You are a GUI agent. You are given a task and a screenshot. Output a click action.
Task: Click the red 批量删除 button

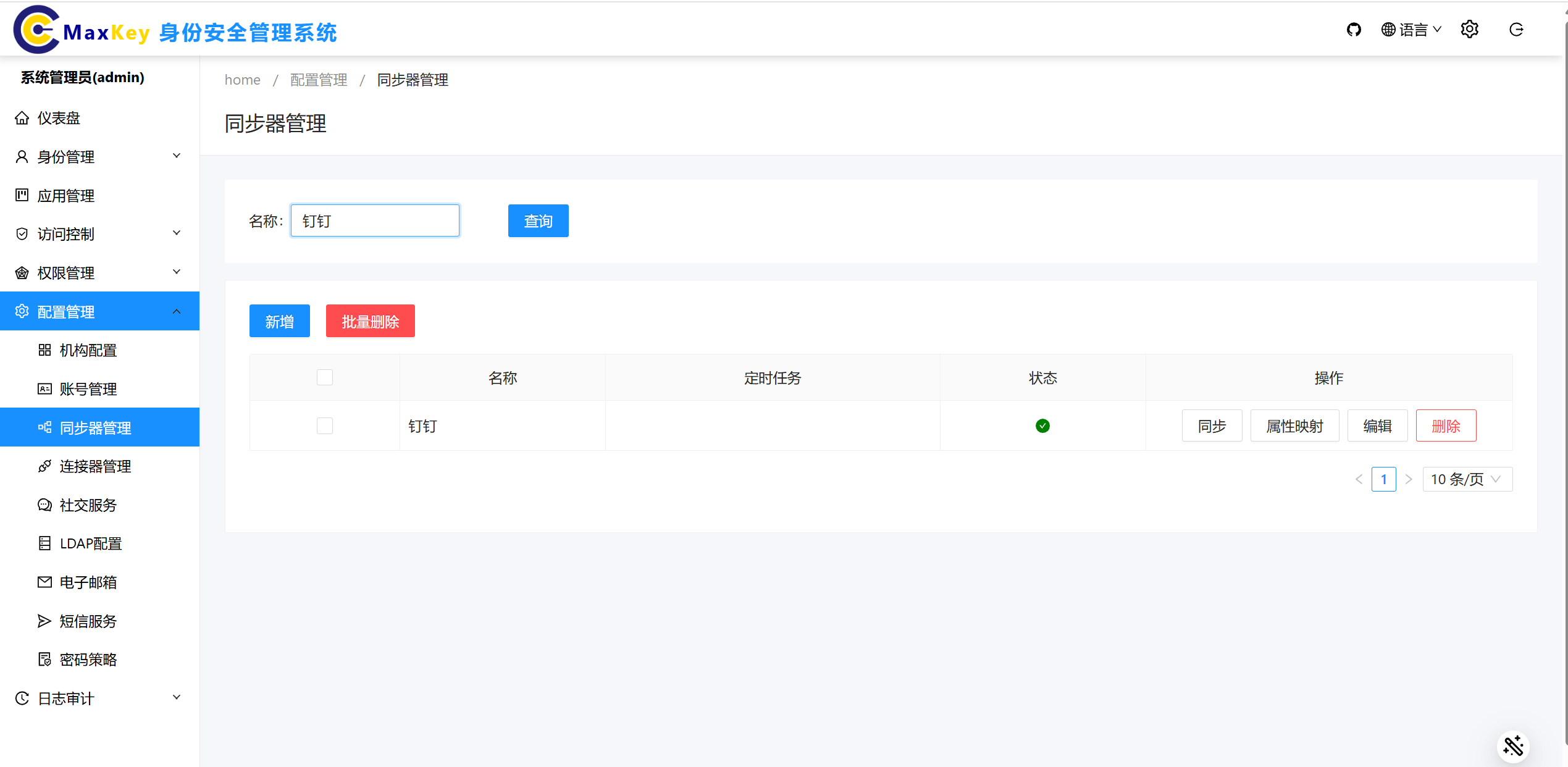pos(370,321)
